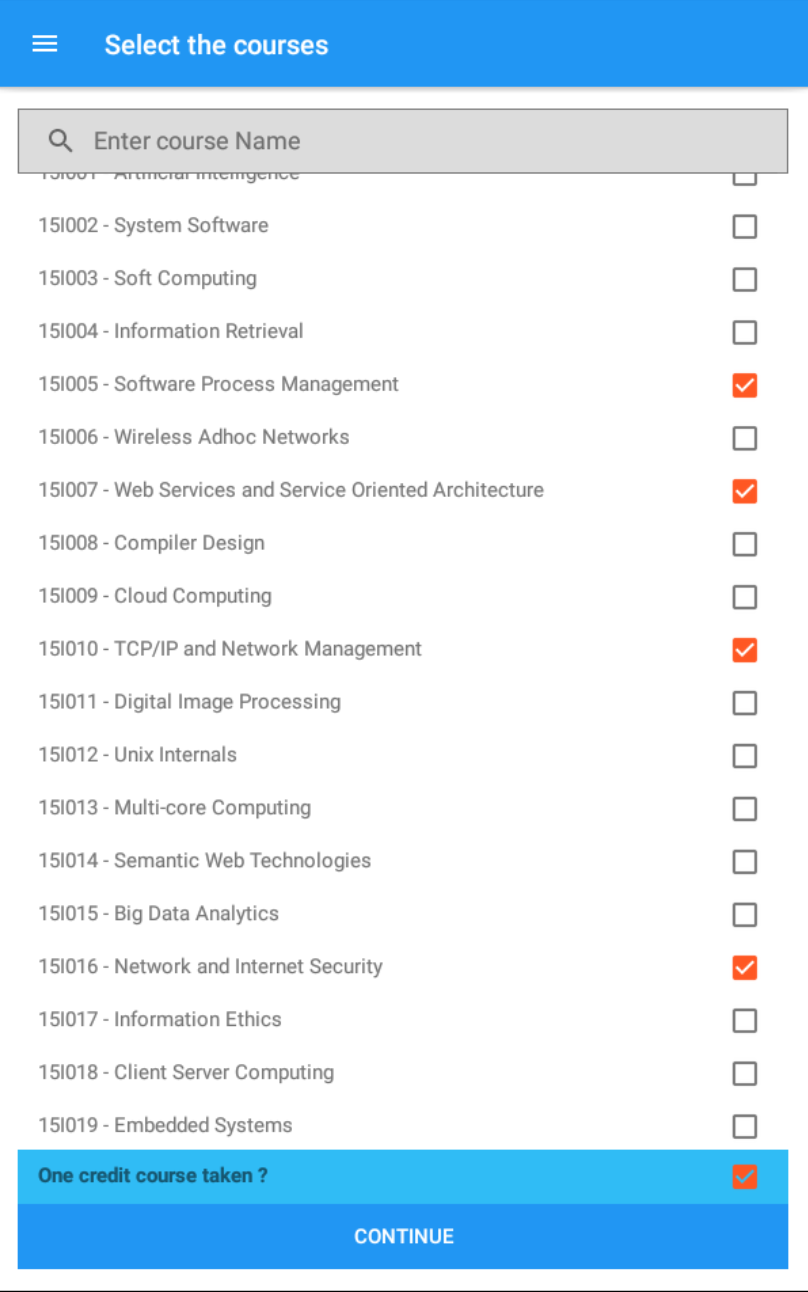Uncheck Software Process Management course
The height and width of the screenshot is (1292, 808).
coord(744,385)
